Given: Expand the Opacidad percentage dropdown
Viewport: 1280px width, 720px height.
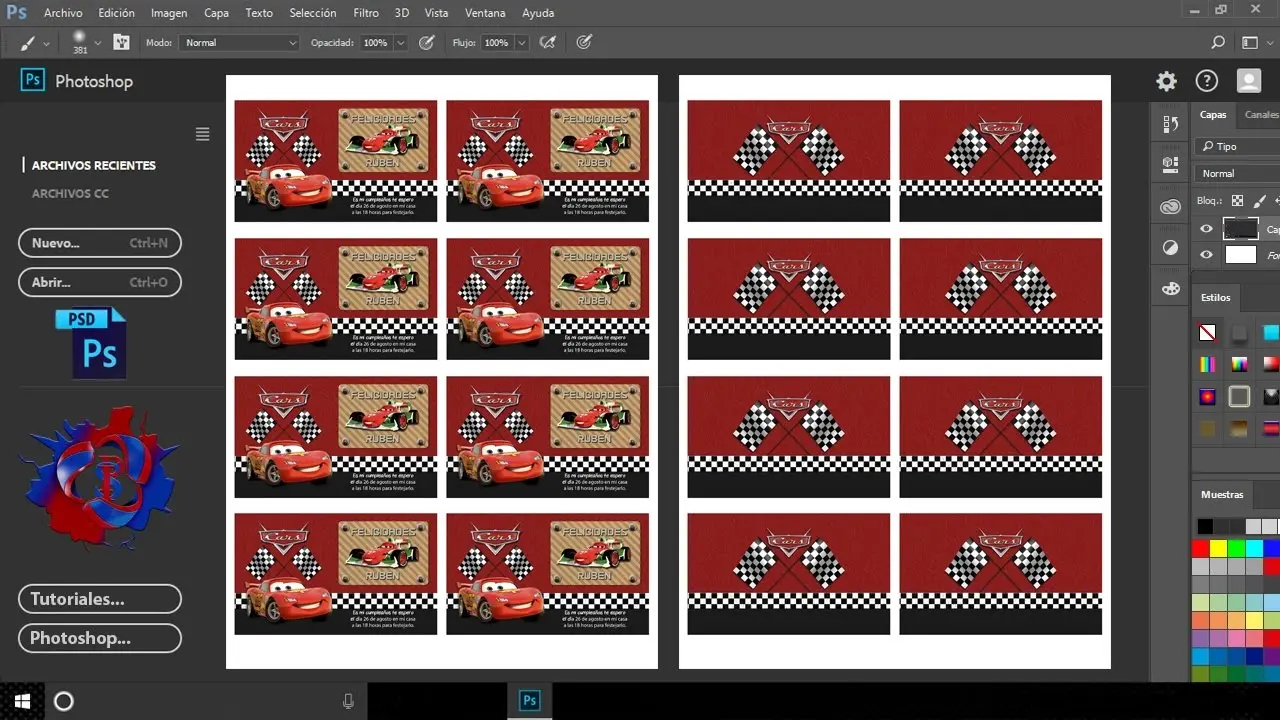Looking at the screenshot, I should pyautogui.click(x=399, y=42).
